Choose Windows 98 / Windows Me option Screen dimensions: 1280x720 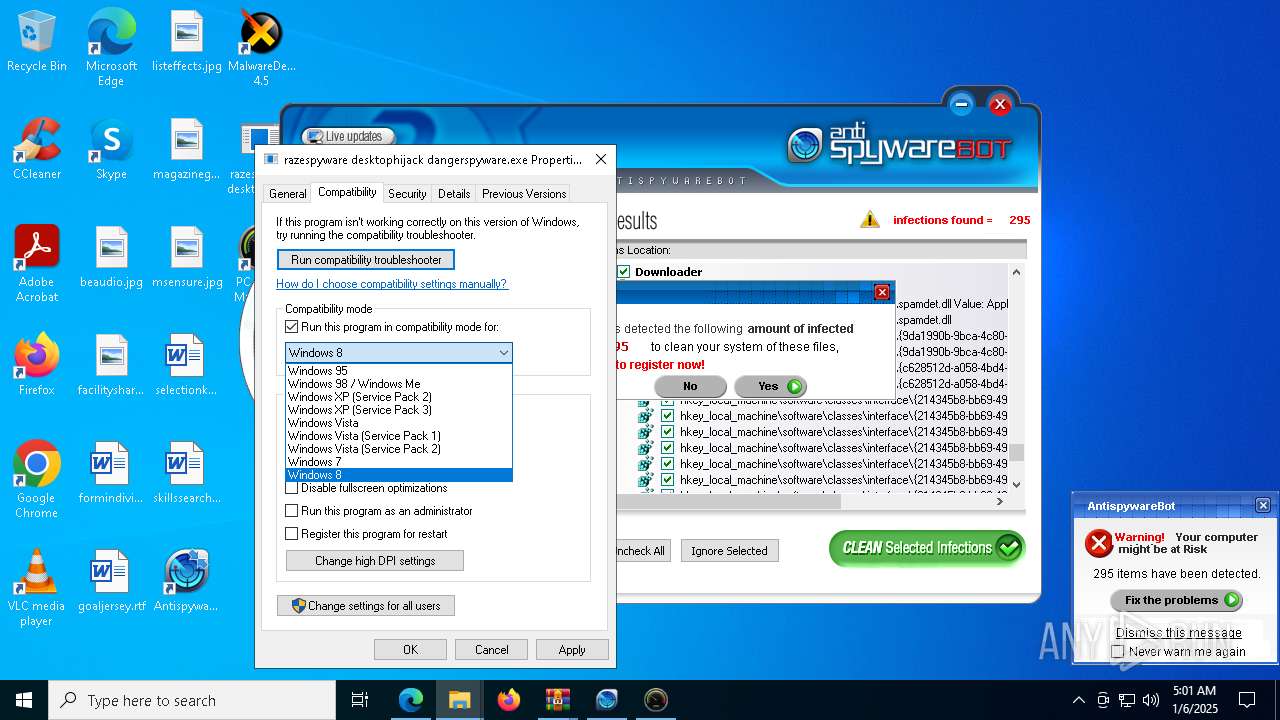[399, 384]
